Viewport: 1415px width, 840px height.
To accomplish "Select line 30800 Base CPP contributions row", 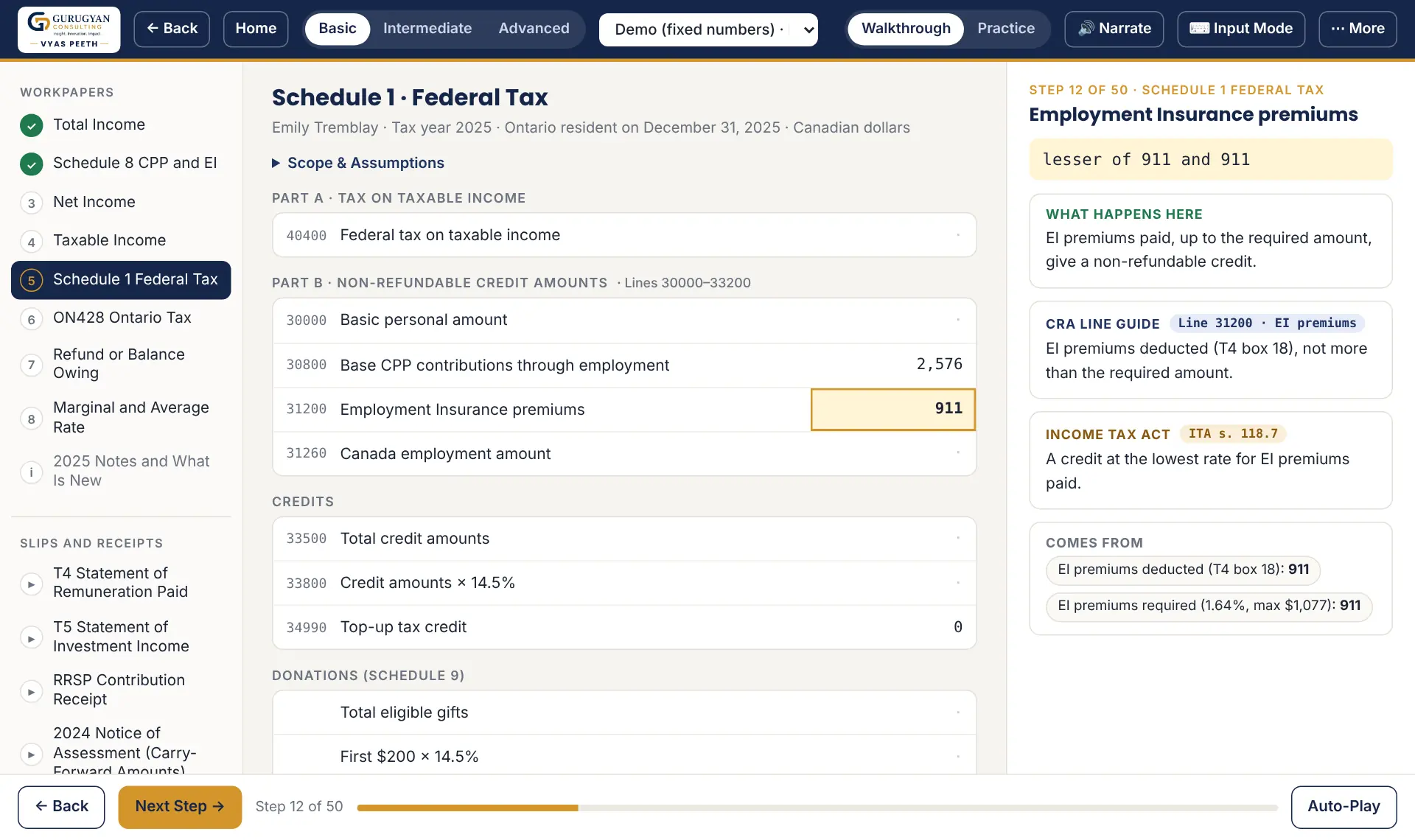I will pos(624,365).
